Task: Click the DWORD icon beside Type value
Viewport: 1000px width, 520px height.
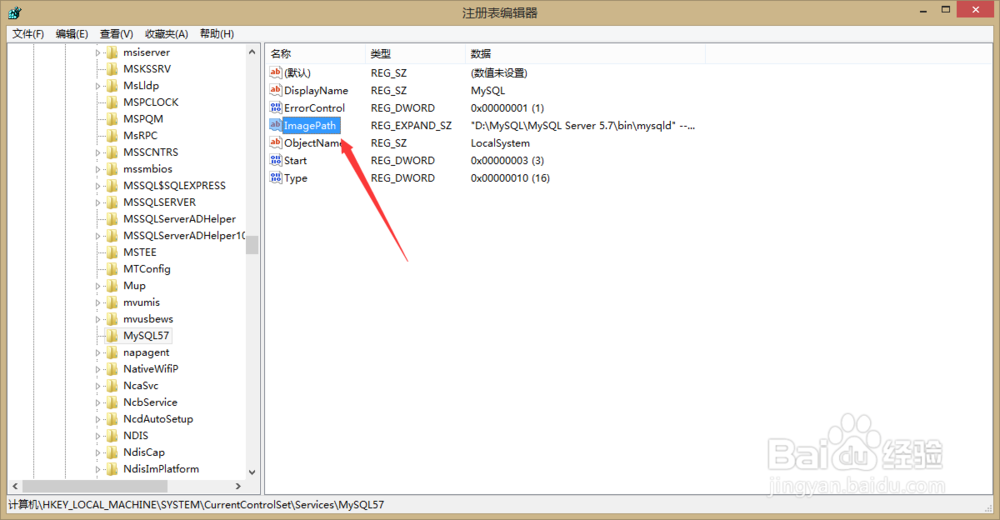Action: point(276,178)
